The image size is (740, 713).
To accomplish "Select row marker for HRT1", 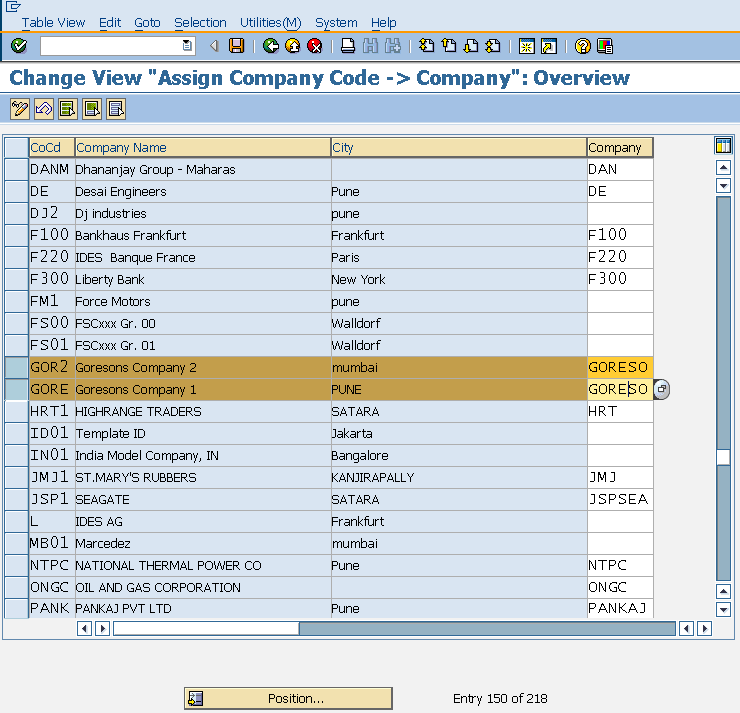I will (x=17, y=411).
